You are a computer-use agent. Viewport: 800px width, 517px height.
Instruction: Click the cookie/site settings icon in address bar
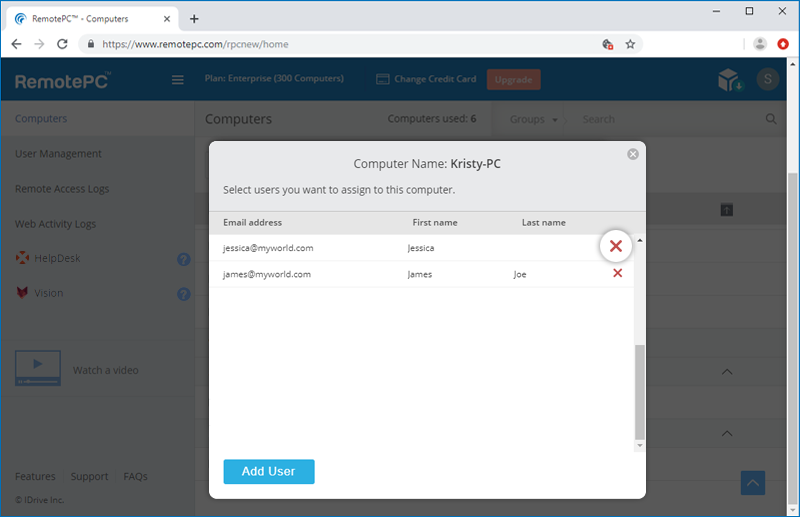[607, 44]
